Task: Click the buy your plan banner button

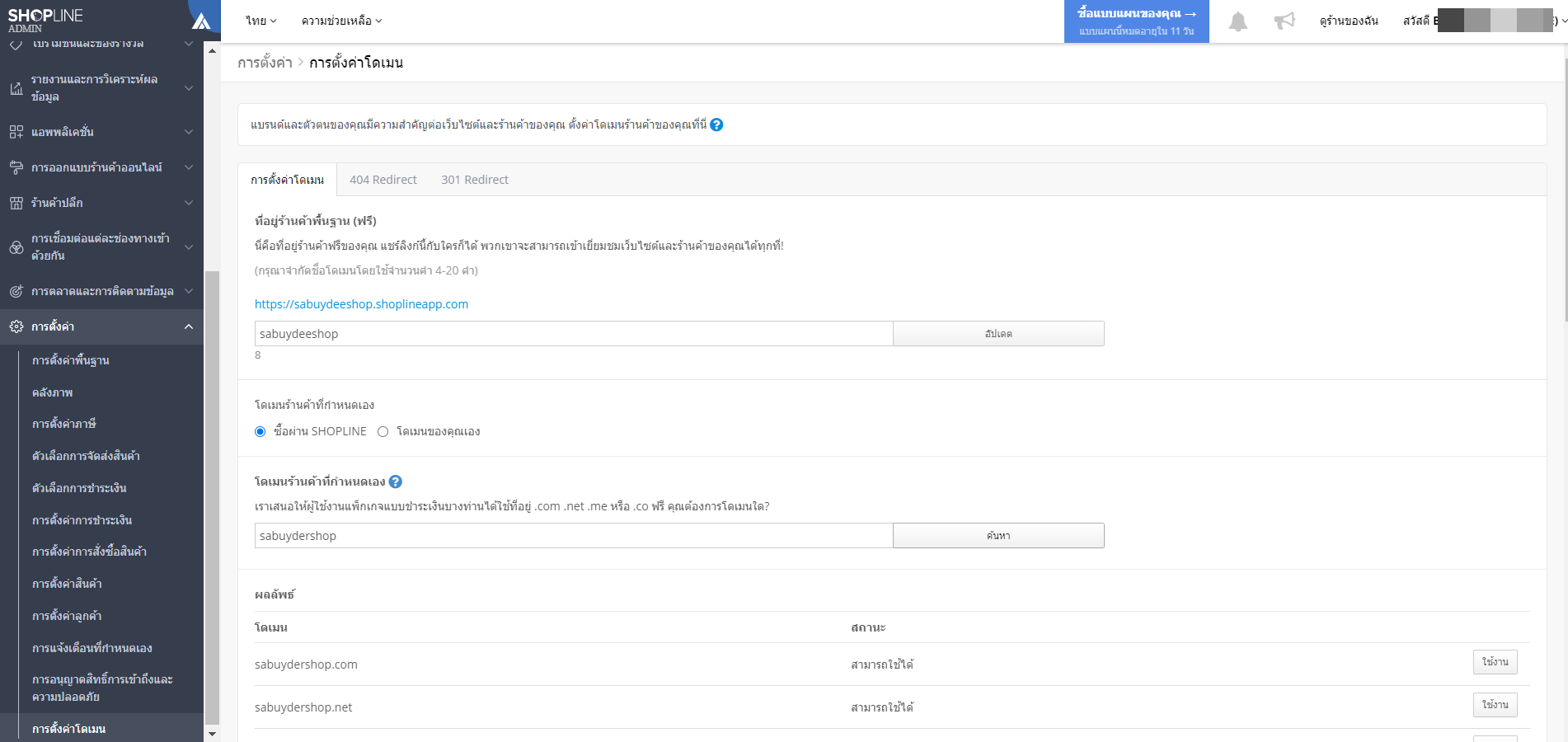Action: pyautogui.click(x=1136, y=21)
